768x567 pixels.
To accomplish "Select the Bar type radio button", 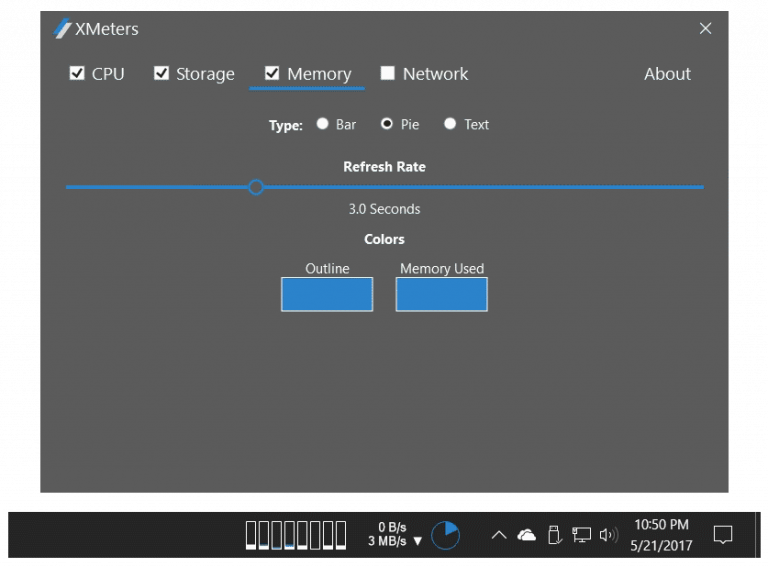I will (322, 124).
